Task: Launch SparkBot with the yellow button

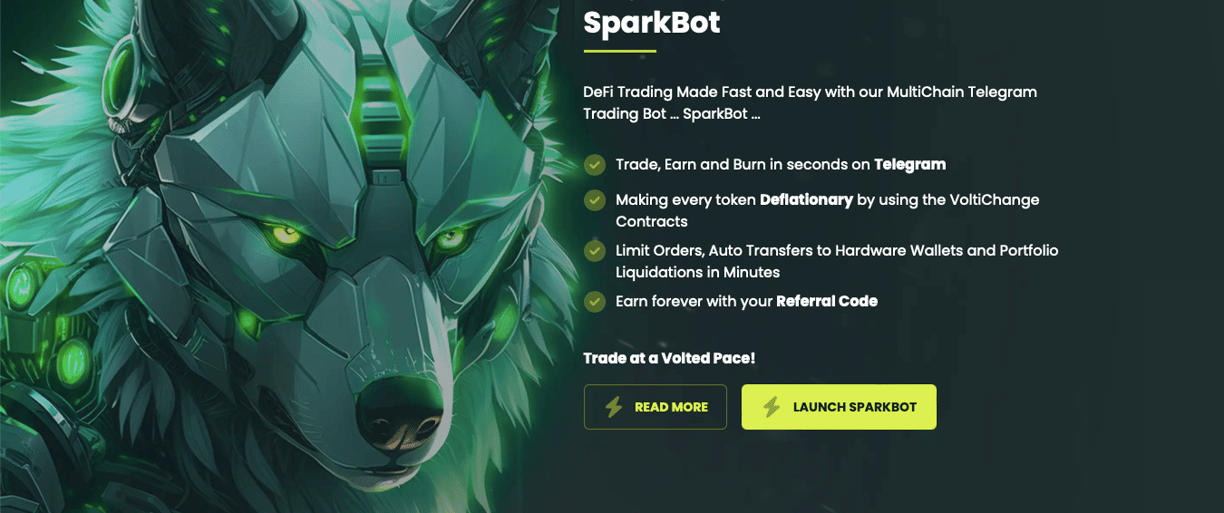Action: coord(839,407)
